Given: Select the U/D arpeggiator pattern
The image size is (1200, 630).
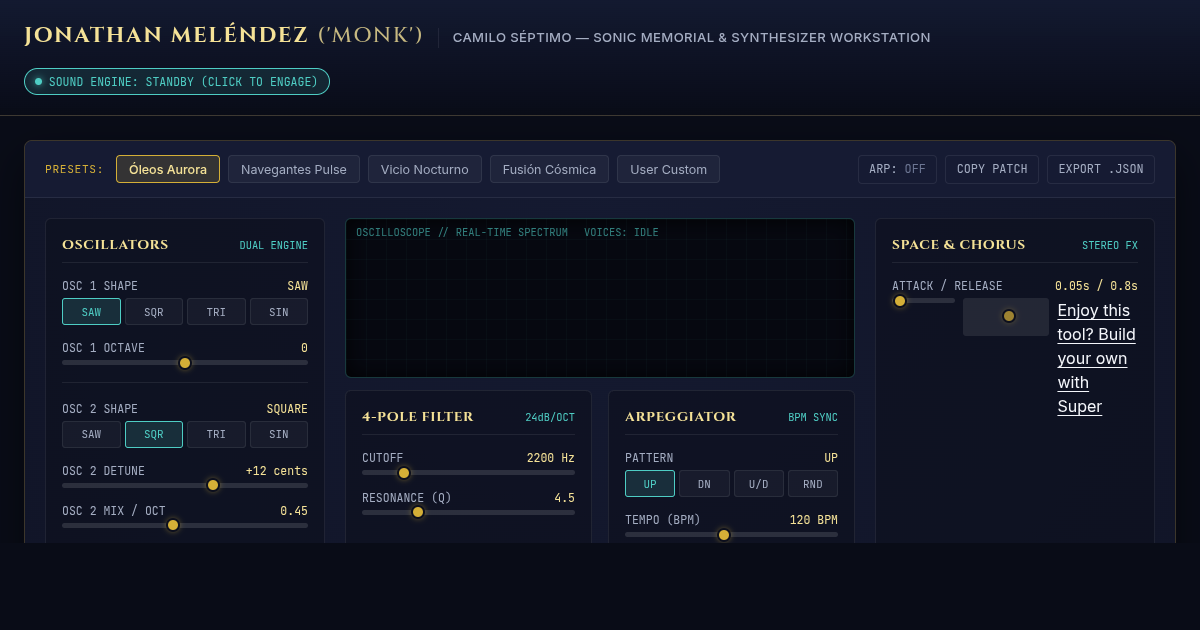Looking at the screenshot, I should point(759,484).
